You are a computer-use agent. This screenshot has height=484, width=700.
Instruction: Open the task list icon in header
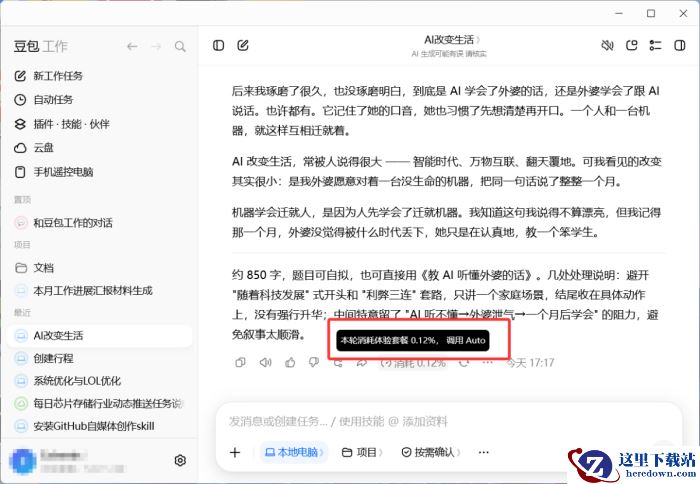655,45
